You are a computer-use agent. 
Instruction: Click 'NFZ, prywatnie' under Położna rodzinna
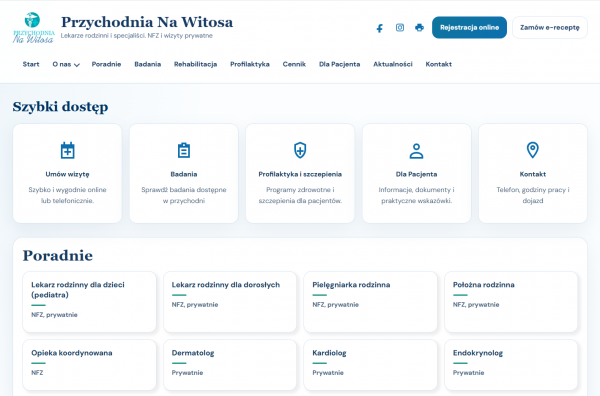pyautogui.click(x=476, y=305)
